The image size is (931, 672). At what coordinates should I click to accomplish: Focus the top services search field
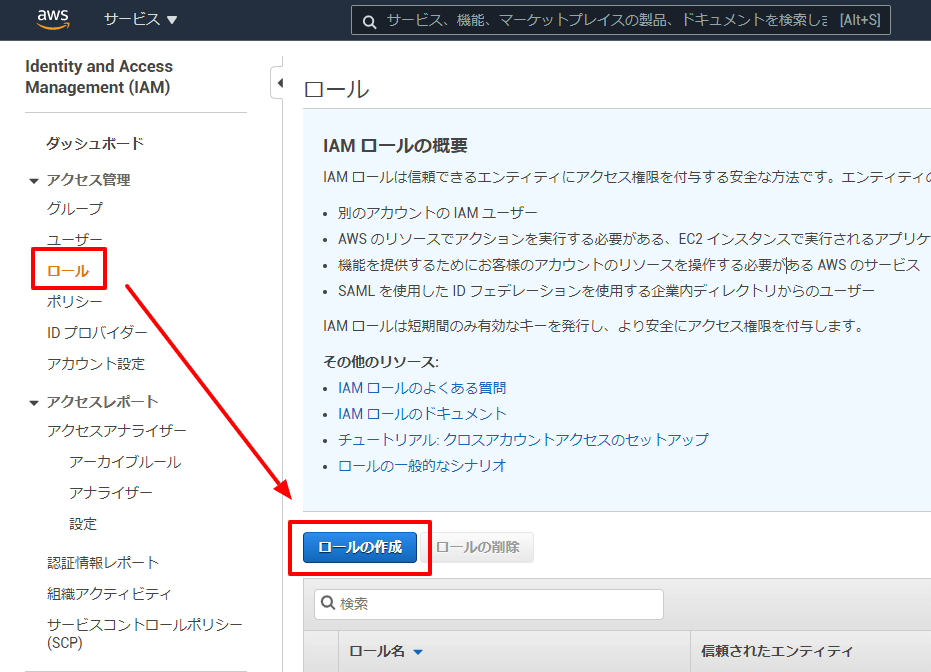620,20
